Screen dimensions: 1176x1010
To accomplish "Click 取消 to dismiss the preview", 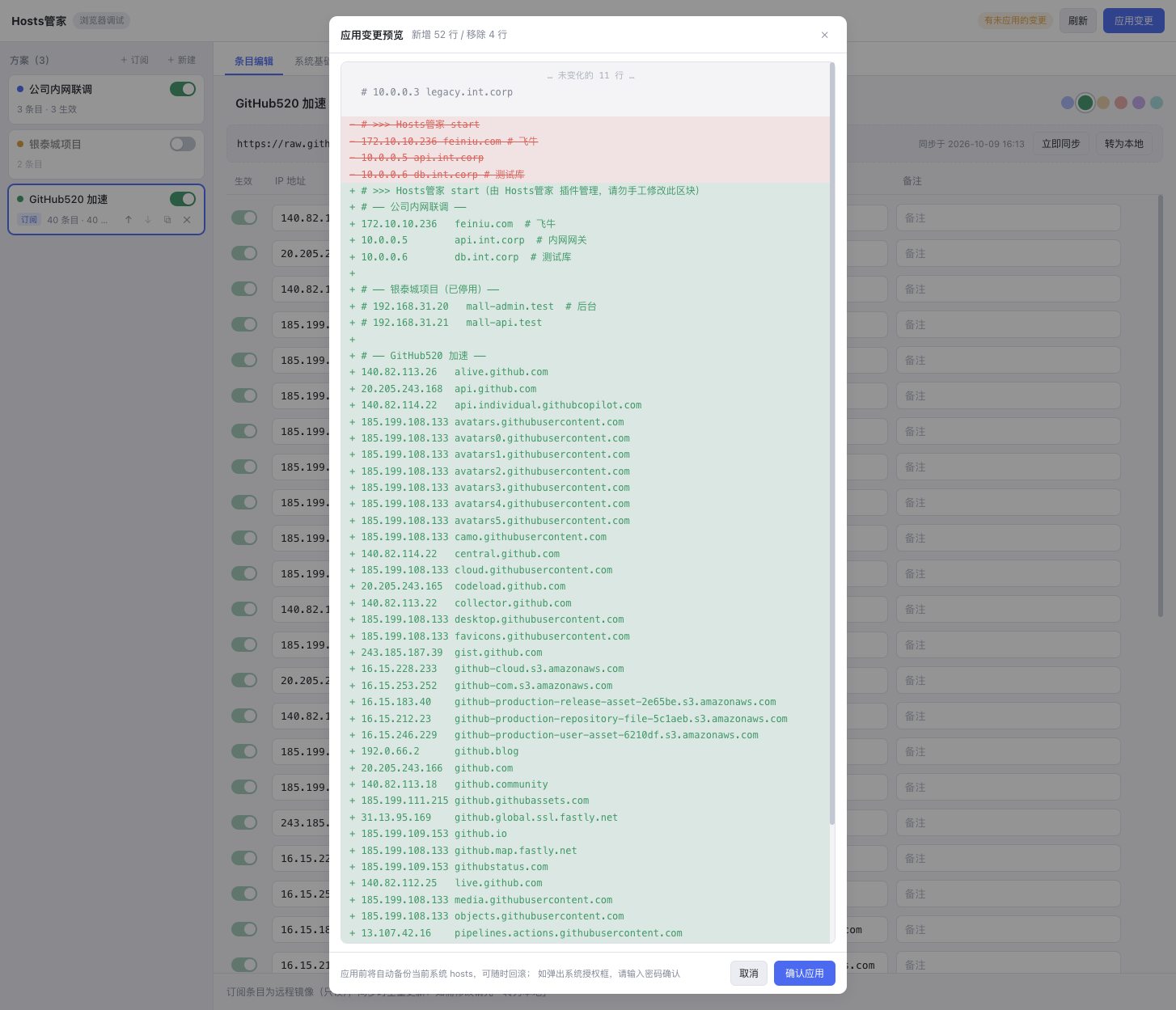I will [x=749, y=974].
